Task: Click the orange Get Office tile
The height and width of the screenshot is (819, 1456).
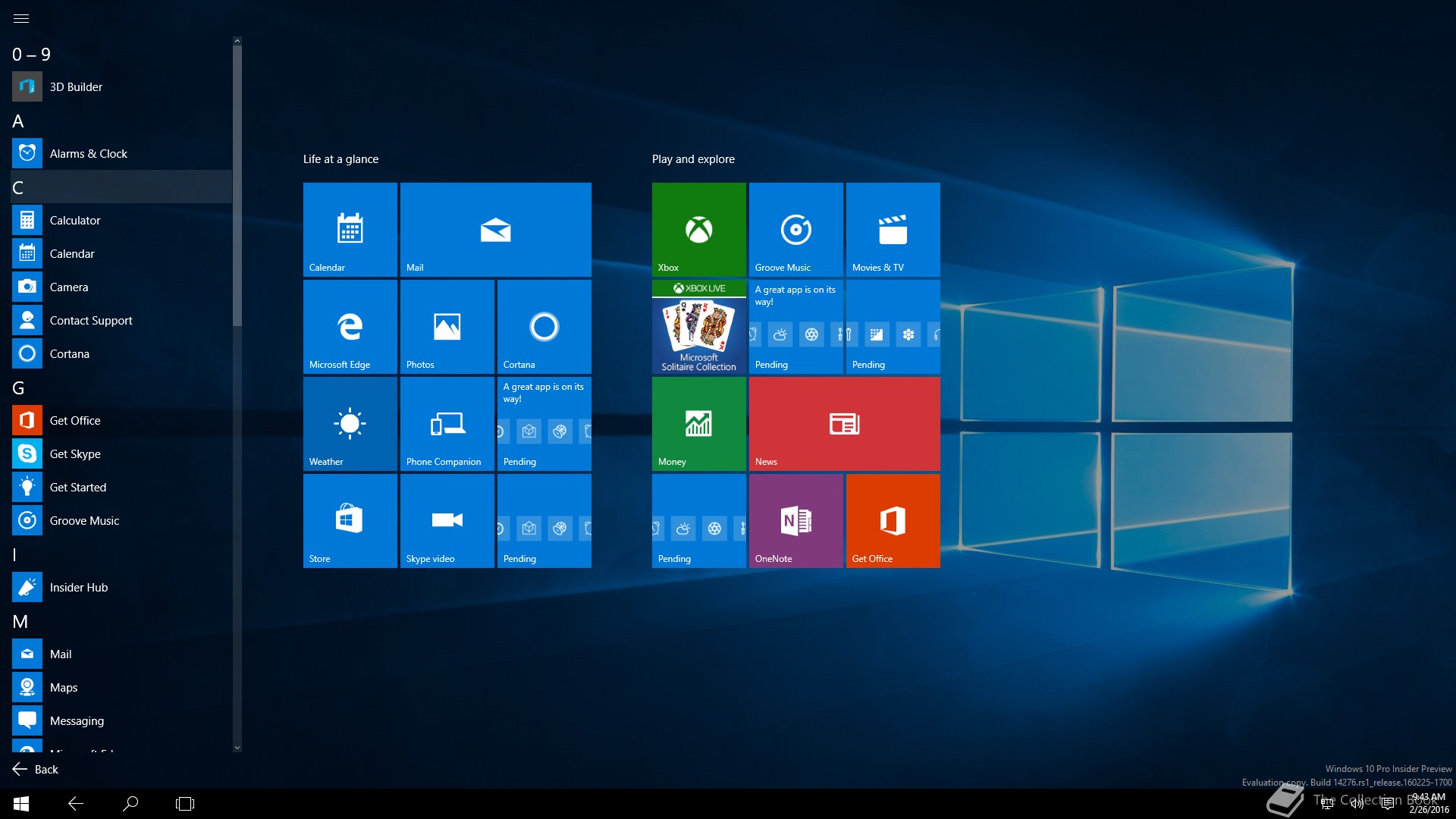Action: (x=893, y=521)
